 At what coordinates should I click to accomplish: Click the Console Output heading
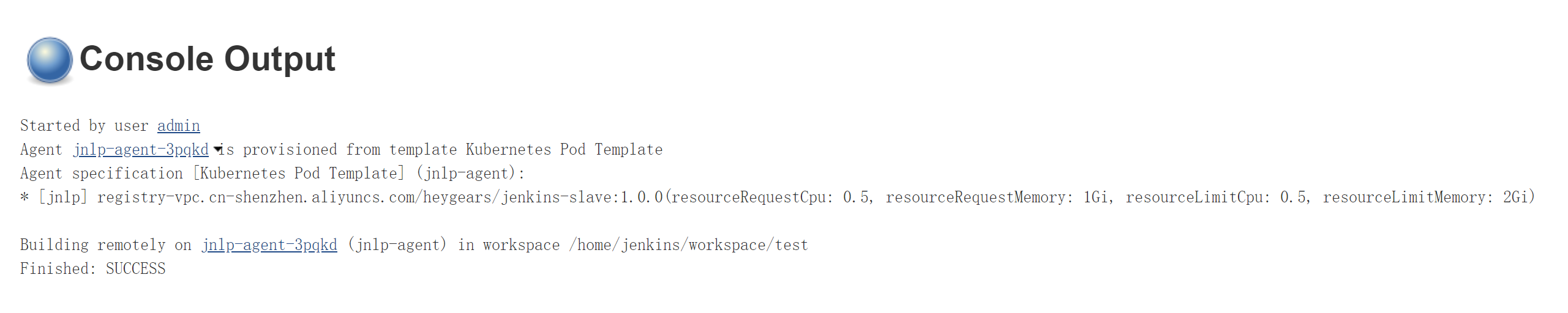[207, 59]
